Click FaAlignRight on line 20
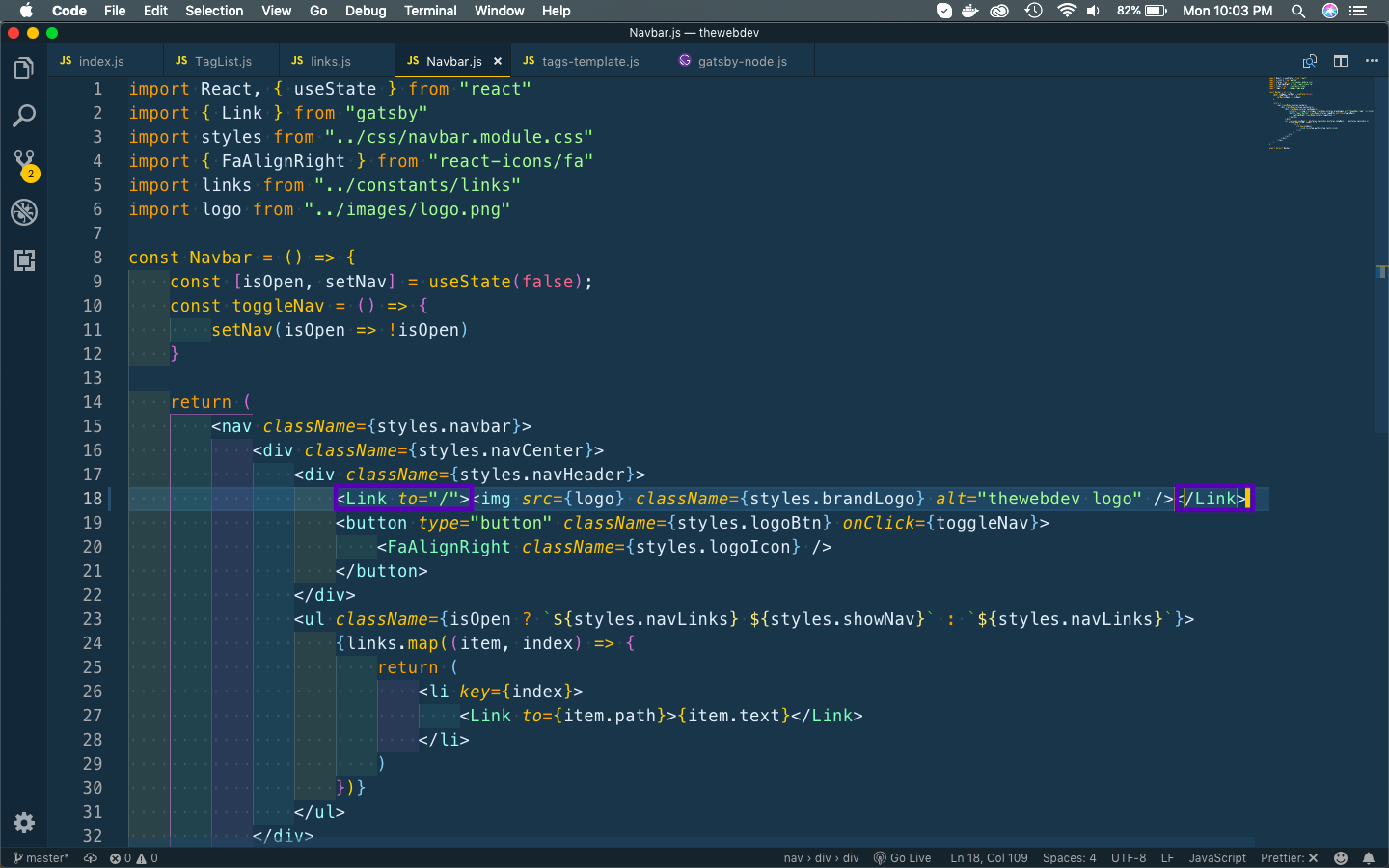 click(449, 547)
